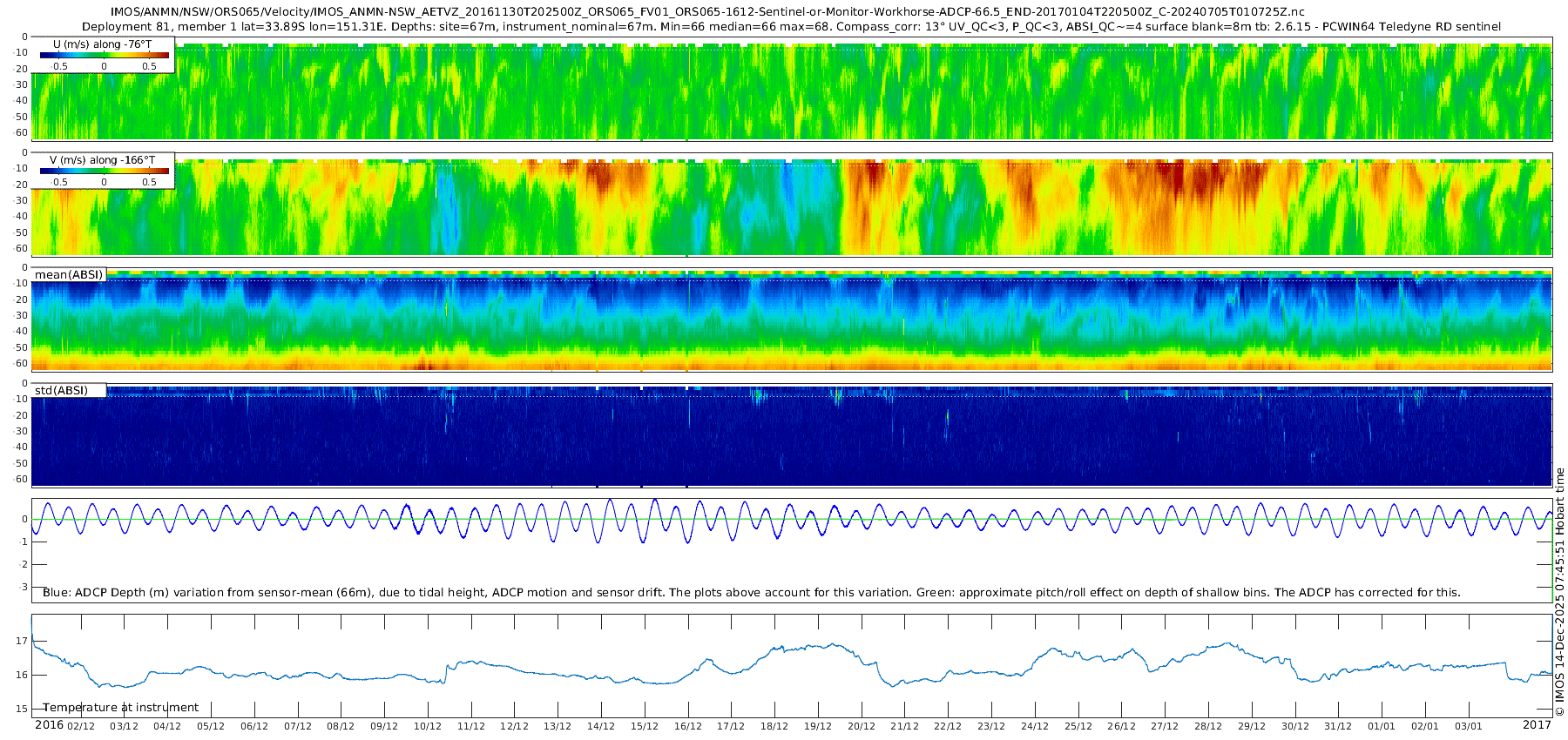Click the 20/12 date tick label
Screen dimensions: 1568x740
(x=861, y=726)
